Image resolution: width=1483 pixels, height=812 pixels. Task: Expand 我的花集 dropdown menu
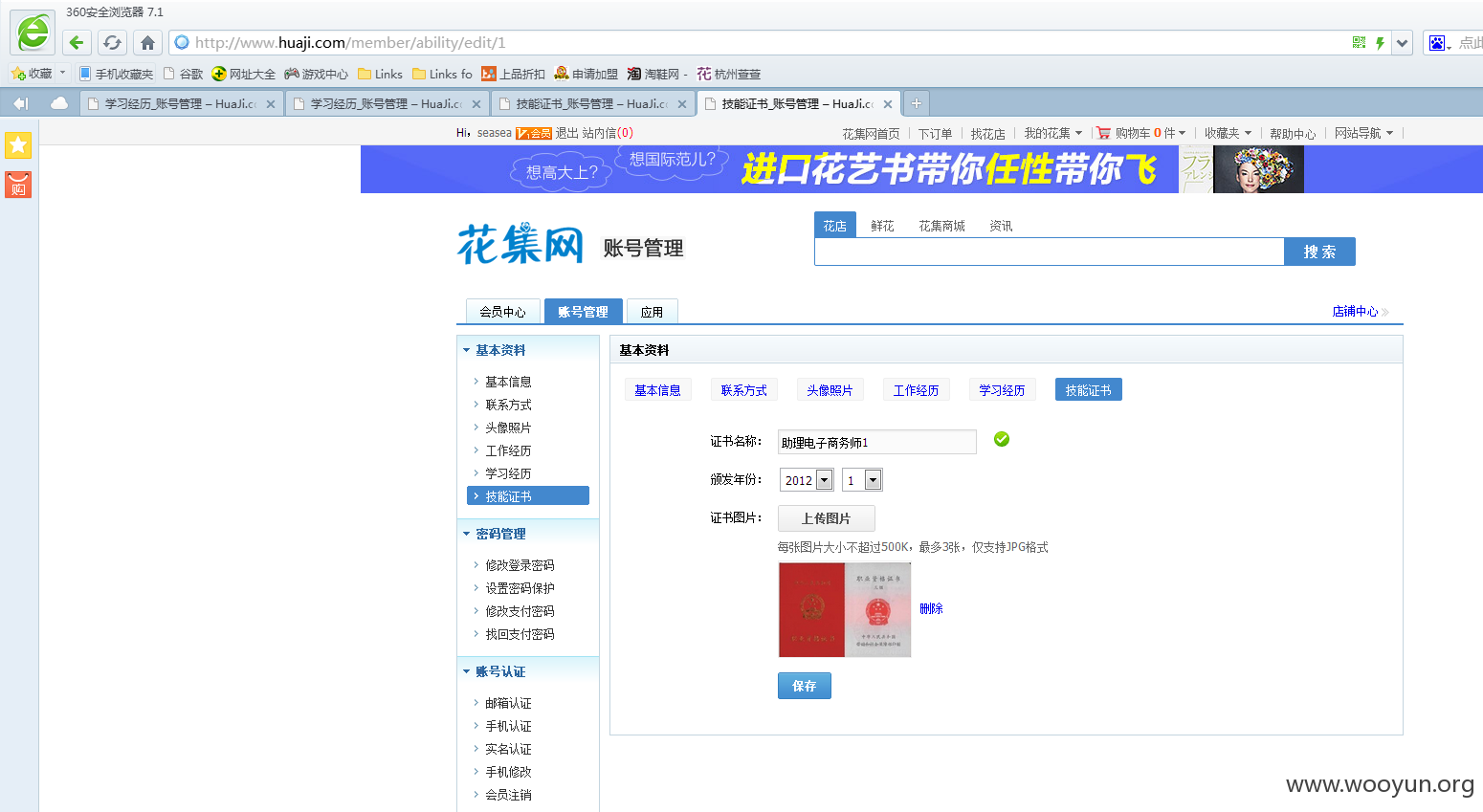1052,133
